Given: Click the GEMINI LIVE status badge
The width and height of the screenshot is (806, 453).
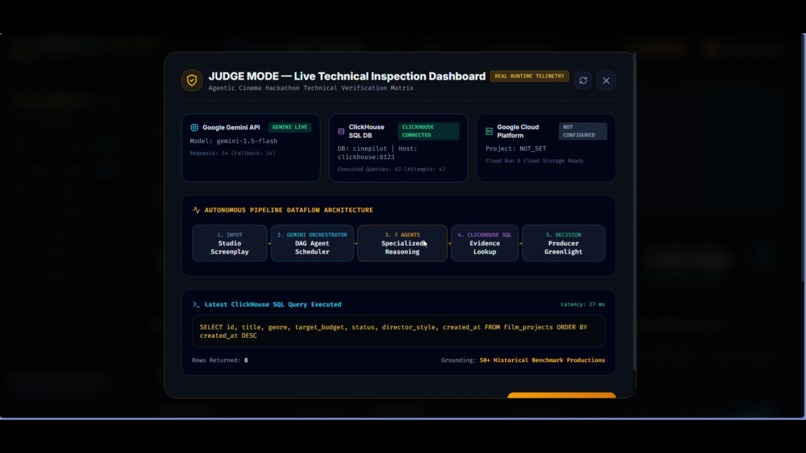Looking at the screenshot, I should point(289,127).
